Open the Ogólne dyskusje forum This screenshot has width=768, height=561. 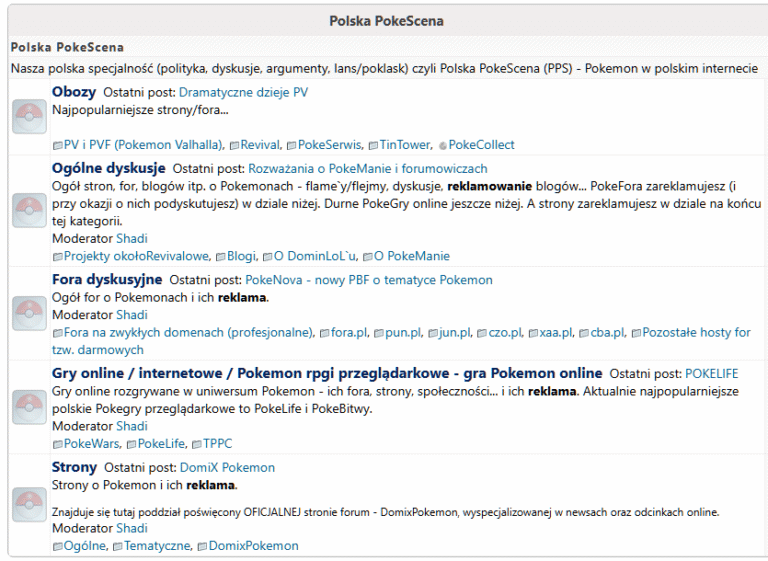pyautogui.click(x=109, y=169)
